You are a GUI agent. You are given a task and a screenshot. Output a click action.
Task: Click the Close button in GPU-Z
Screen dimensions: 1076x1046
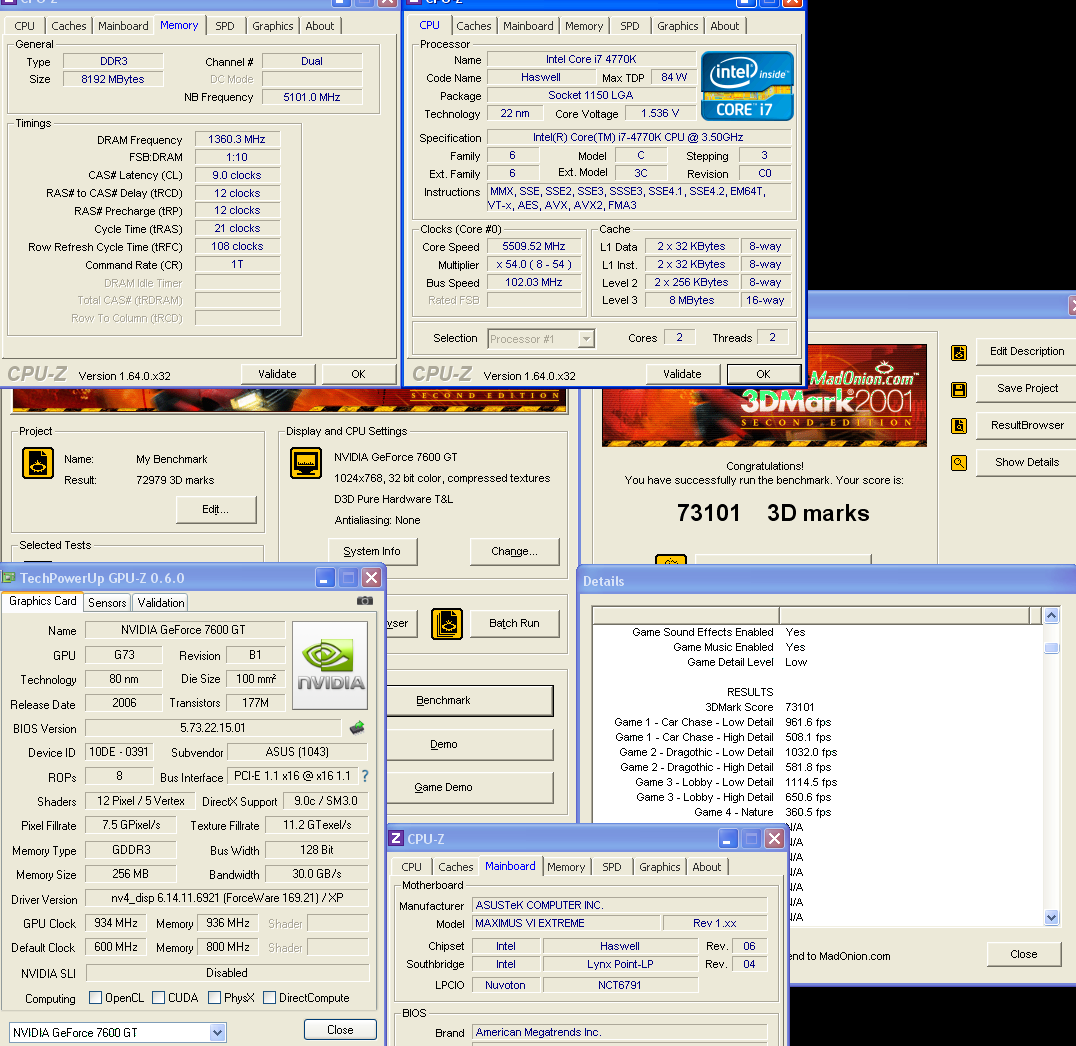pos(340,1030)
